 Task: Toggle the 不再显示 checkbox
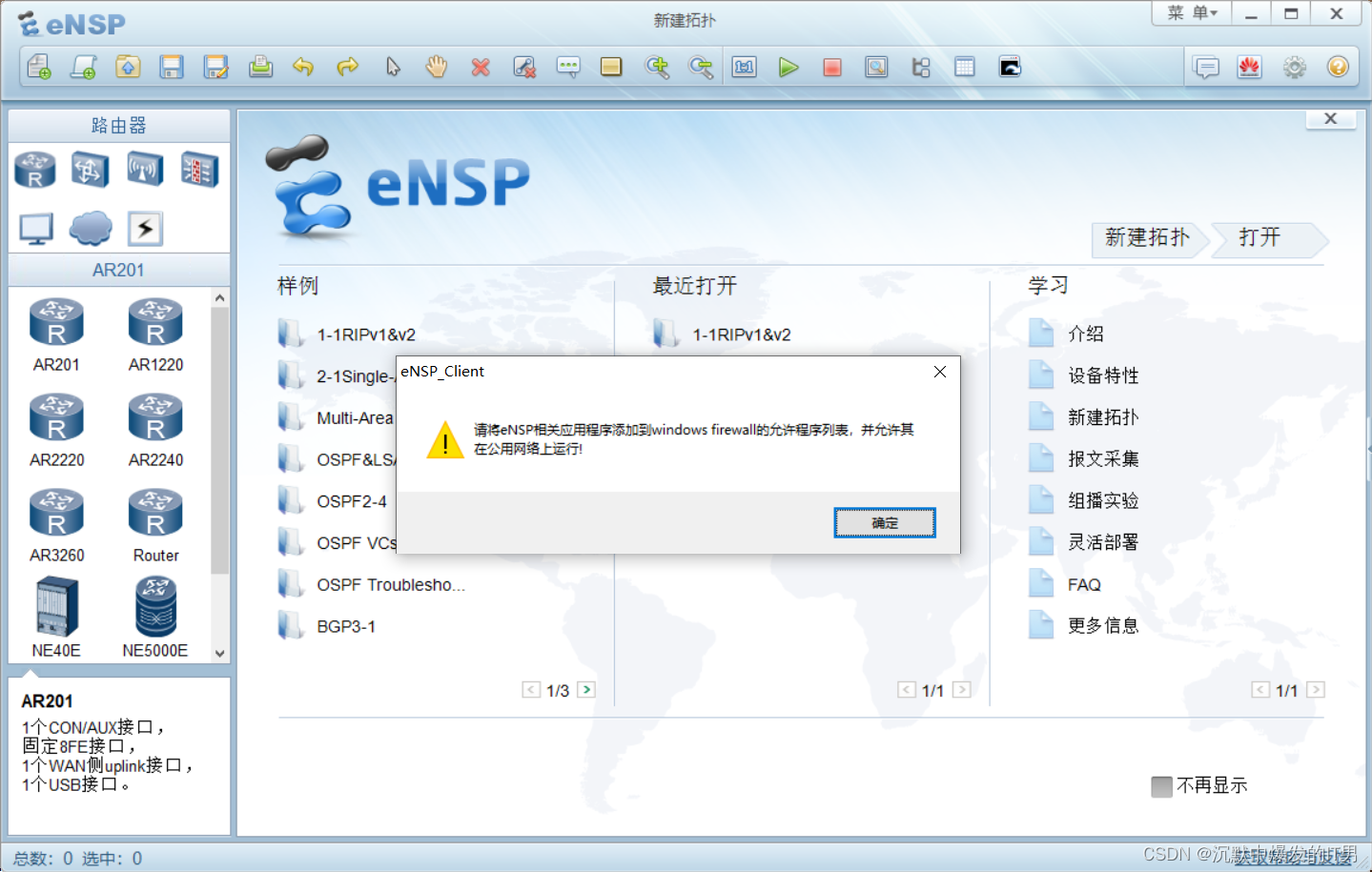click(x=1161, y=786)
